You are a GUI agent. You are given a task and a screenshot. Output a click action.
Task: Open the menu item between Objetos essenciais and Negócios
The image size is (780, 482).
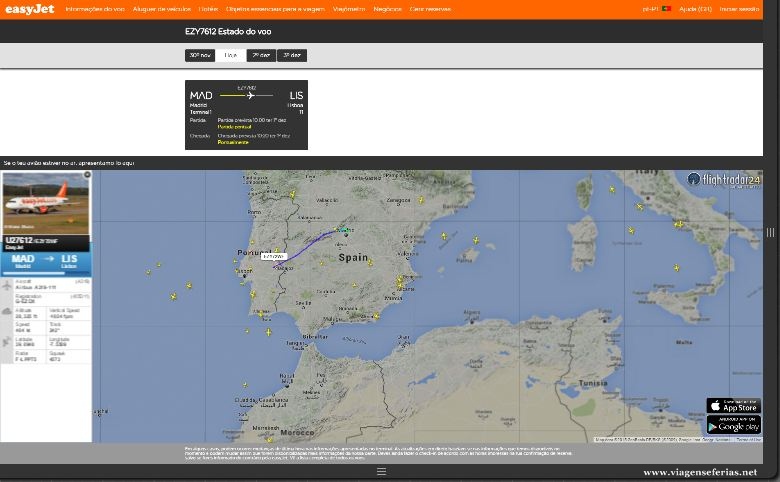tap(349, 9)
